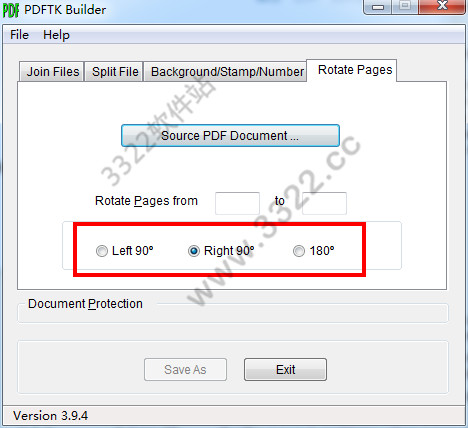Viewport: 468px width, 428px height.
Task: Choose the Right 90° radio button
Action: 221,251
